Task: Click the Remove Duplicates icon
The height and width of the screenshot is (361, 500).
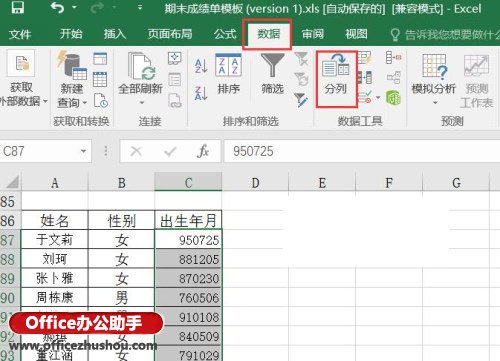Action: 365,77
